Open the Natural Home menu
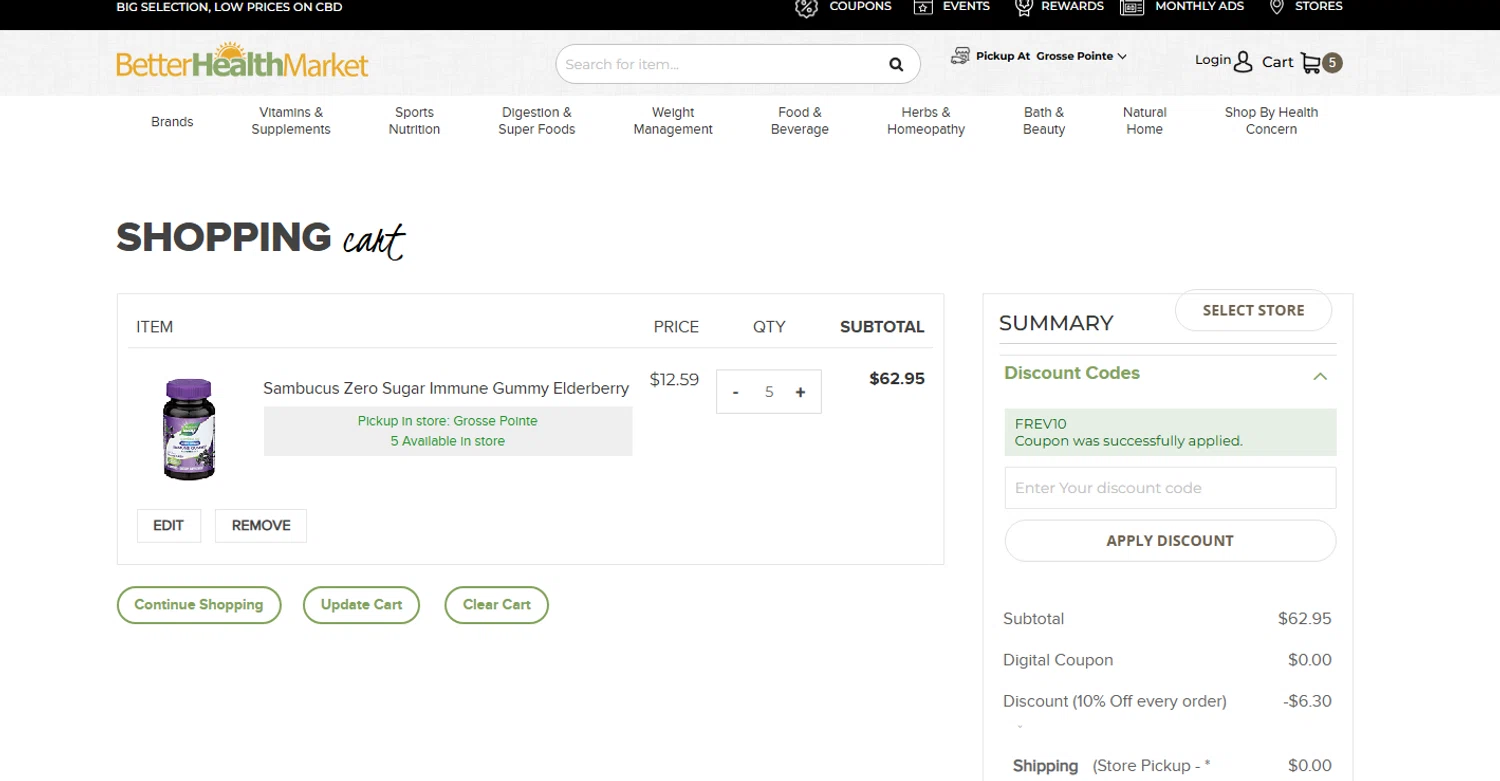 [x=1145, y=121]
